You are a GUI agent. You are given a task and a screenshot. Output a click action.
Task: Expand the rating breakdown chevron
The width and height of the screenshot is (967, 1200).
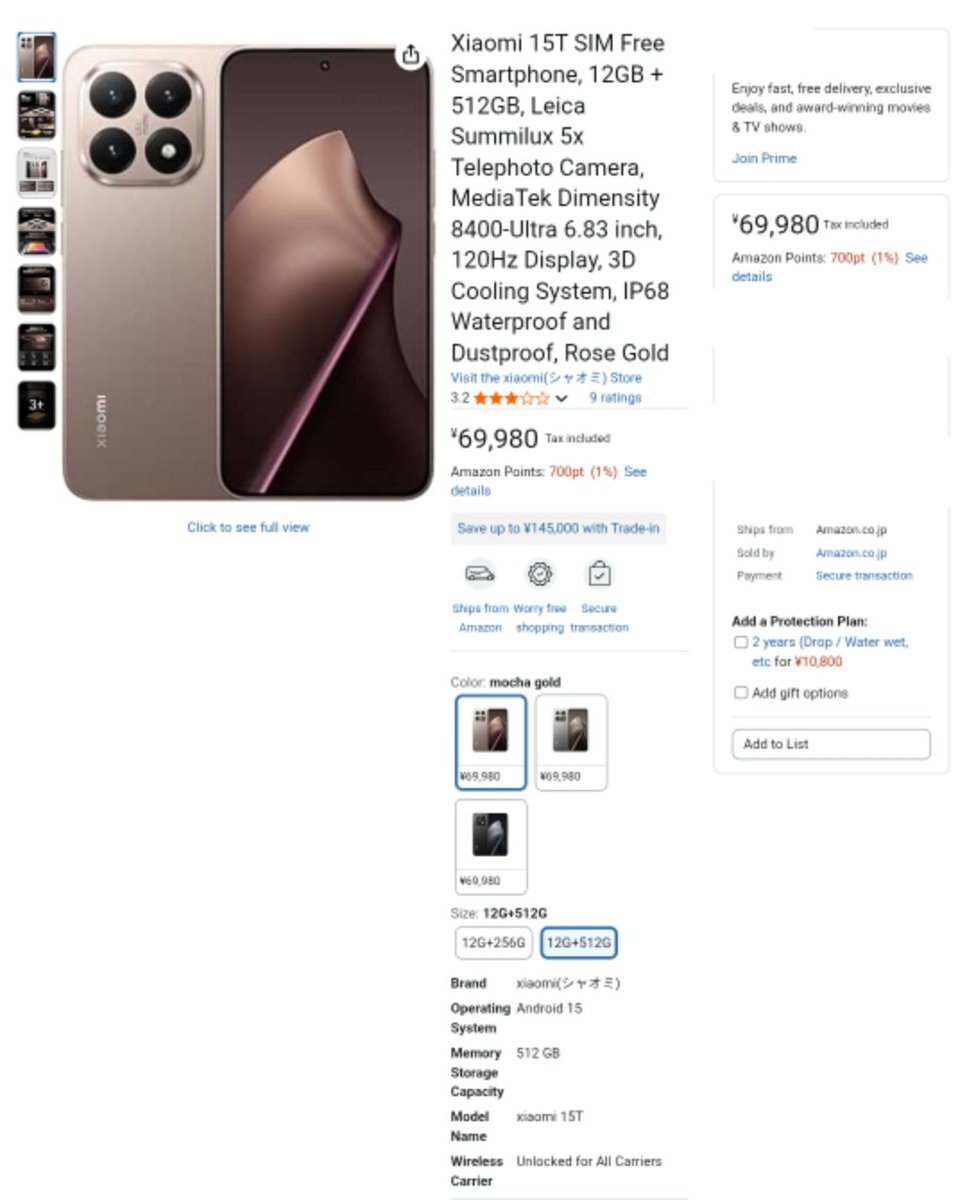pos(562,399)
